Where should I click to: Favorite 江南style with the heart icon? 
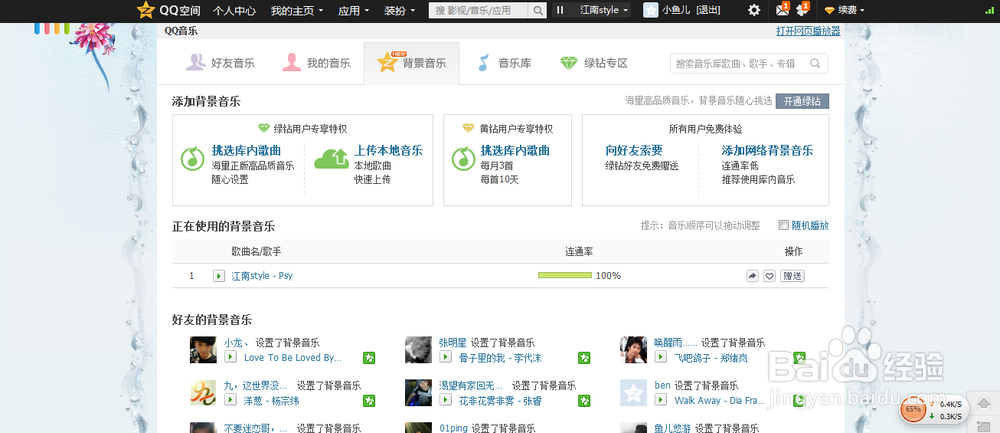(769, 275)
